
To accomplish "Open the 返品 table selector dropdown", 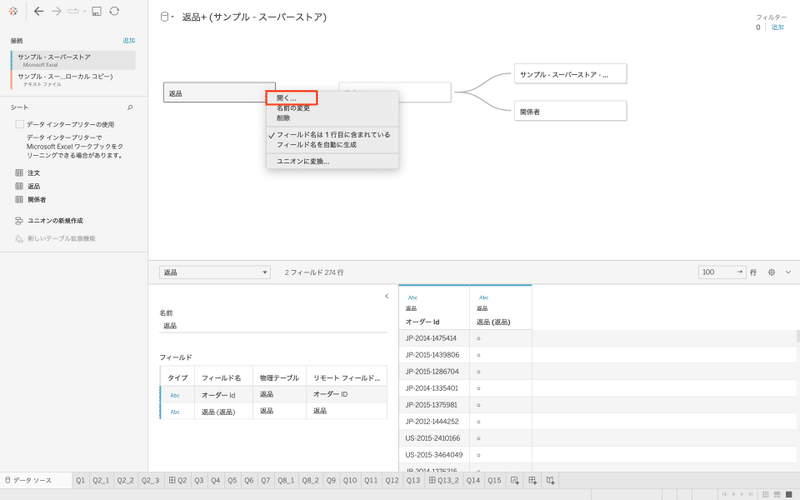I will point(215,272).
